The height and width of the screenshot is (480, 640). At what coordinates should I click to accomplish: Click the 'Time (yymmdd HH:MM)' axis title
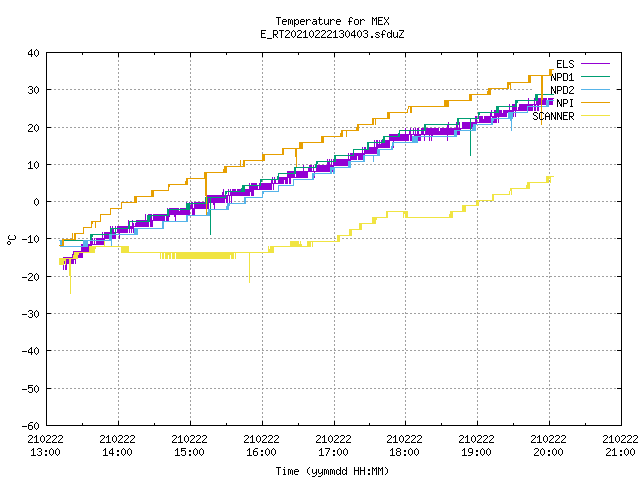(332, 471)
